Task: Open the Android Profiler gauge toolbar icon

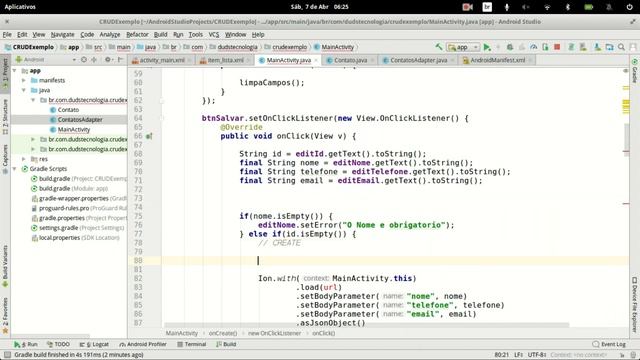Action: coord(533,47)
